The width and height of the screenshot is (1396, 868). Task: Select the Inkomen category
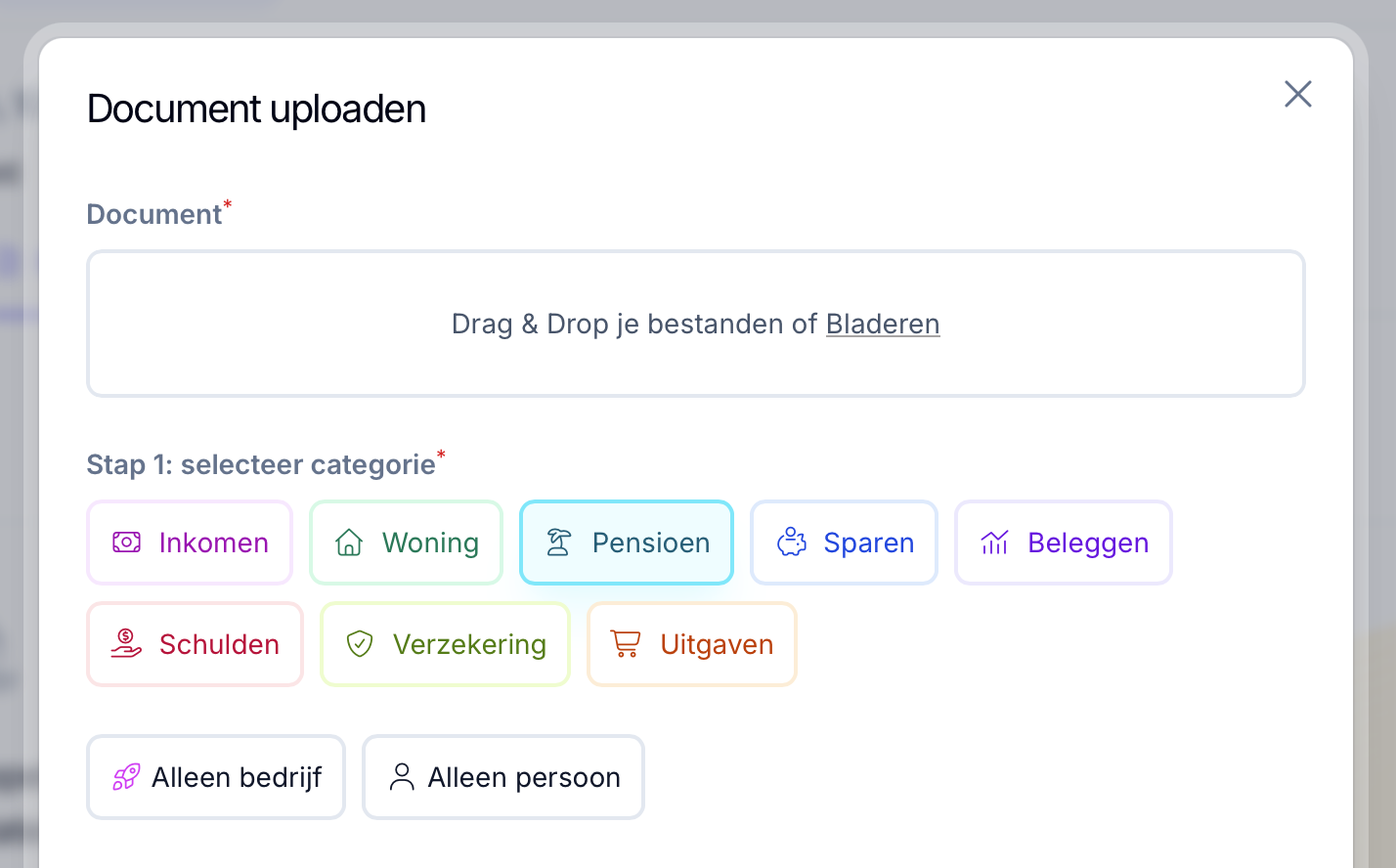[x=190, y=542]
